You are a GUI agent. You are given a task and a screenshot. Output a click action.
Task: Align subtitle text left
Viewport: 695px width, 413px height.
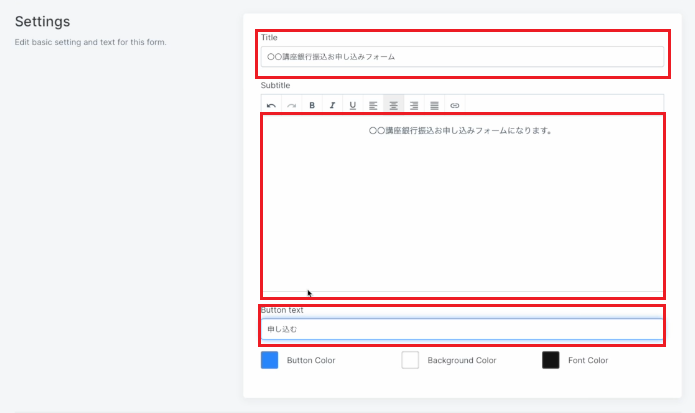[x=373, y=105]
